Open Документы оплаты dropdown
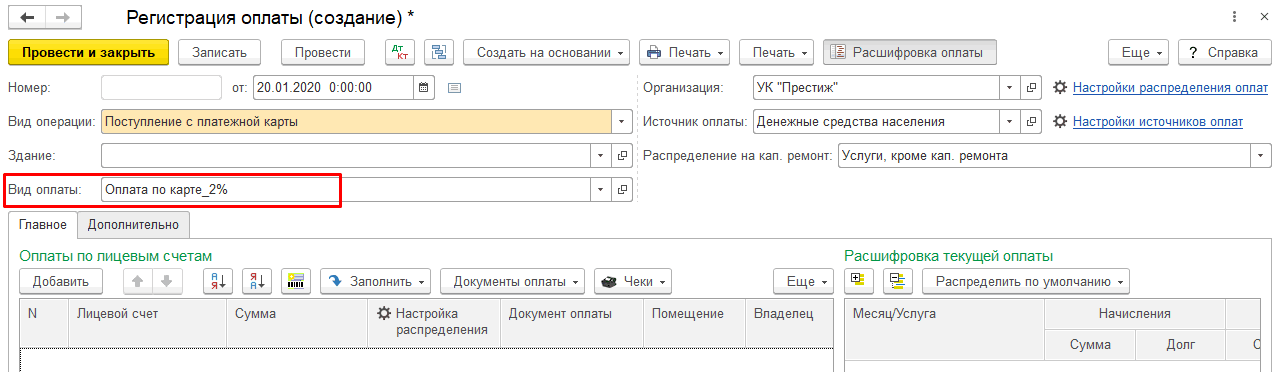The height and width of the screenshot is (372, 1276). [513, 282]
